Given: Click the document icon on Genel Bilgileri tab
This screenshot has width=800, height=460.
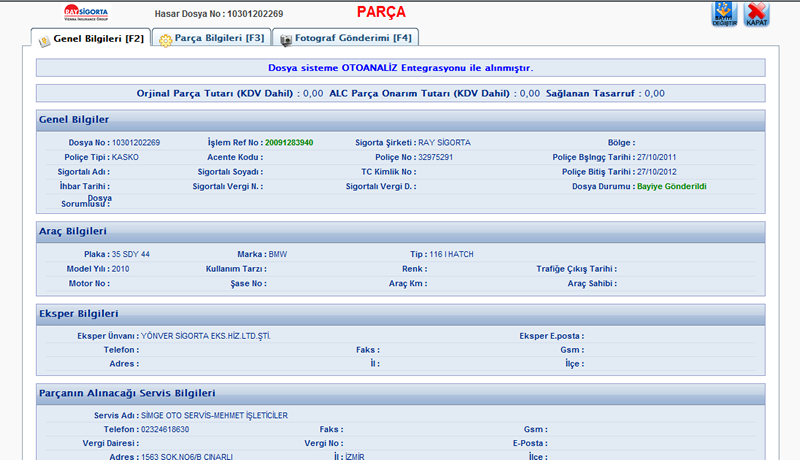Looking at the screenshot, I should 43,39.
